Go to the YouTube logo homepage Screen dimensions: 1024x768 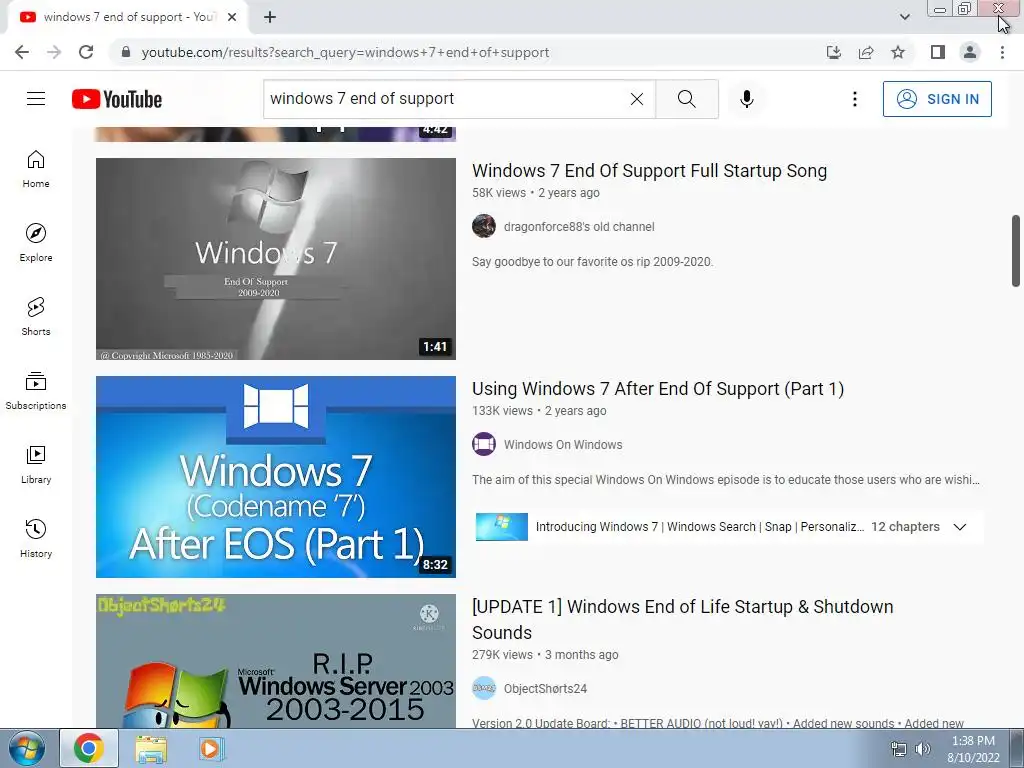pyautogui.click(x=117, y=99)
